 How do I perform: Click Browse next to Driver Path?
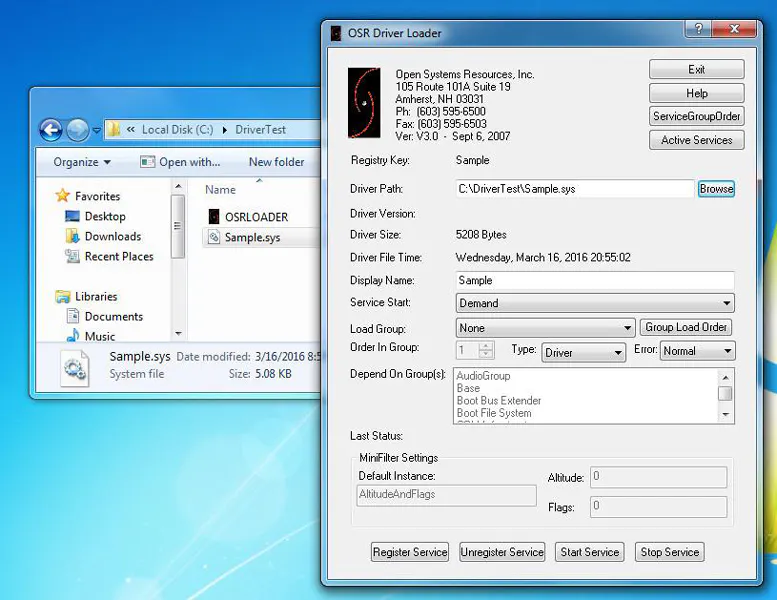[x=716, y=189]
